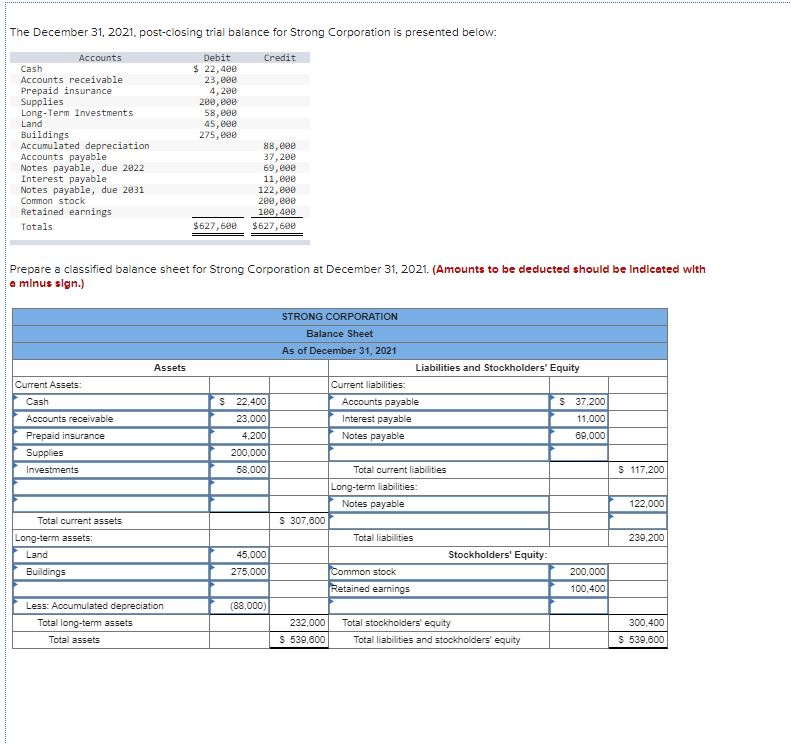Click the 'Long-term assets:' label

(53, 538)
